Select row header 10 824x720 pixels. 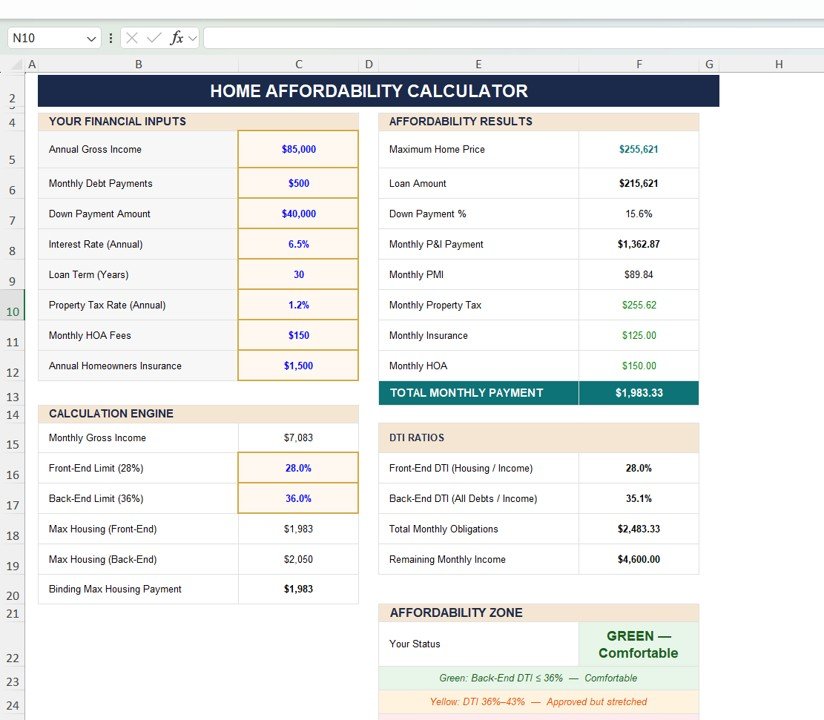coord(13,311)
